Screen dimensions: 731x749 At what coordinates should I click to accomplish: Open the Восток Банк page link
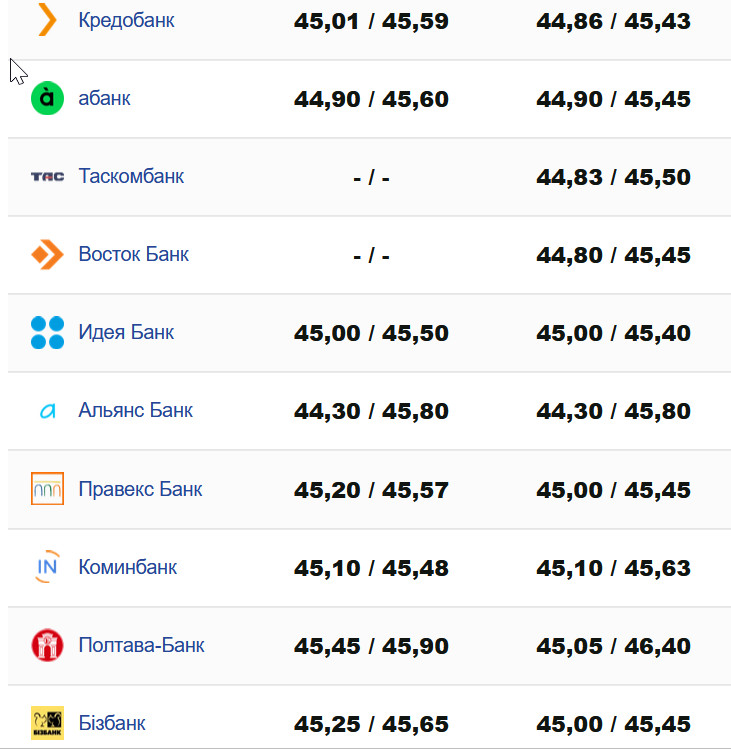click(x=133, y=254)
